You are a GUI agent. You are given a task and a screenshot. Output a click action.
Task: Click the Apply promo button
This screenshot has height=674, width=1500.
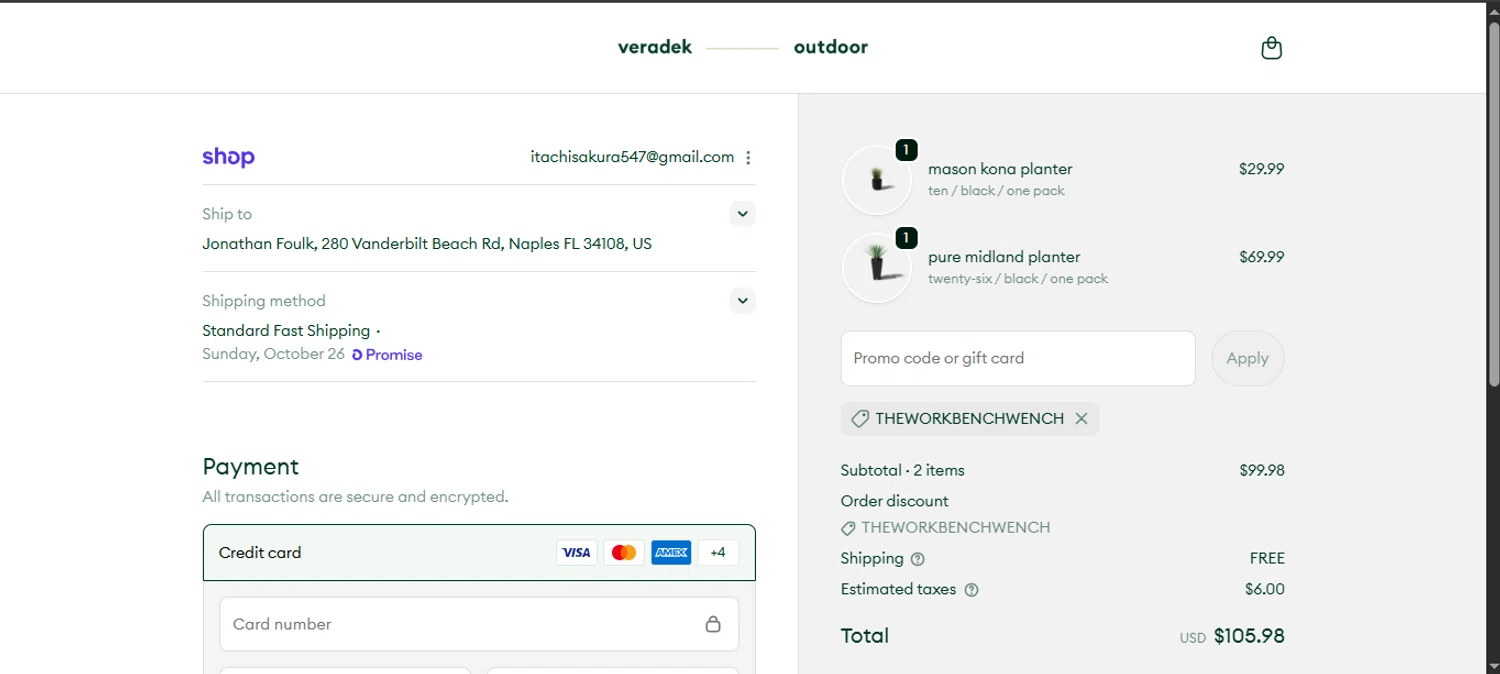[1247, 358]
